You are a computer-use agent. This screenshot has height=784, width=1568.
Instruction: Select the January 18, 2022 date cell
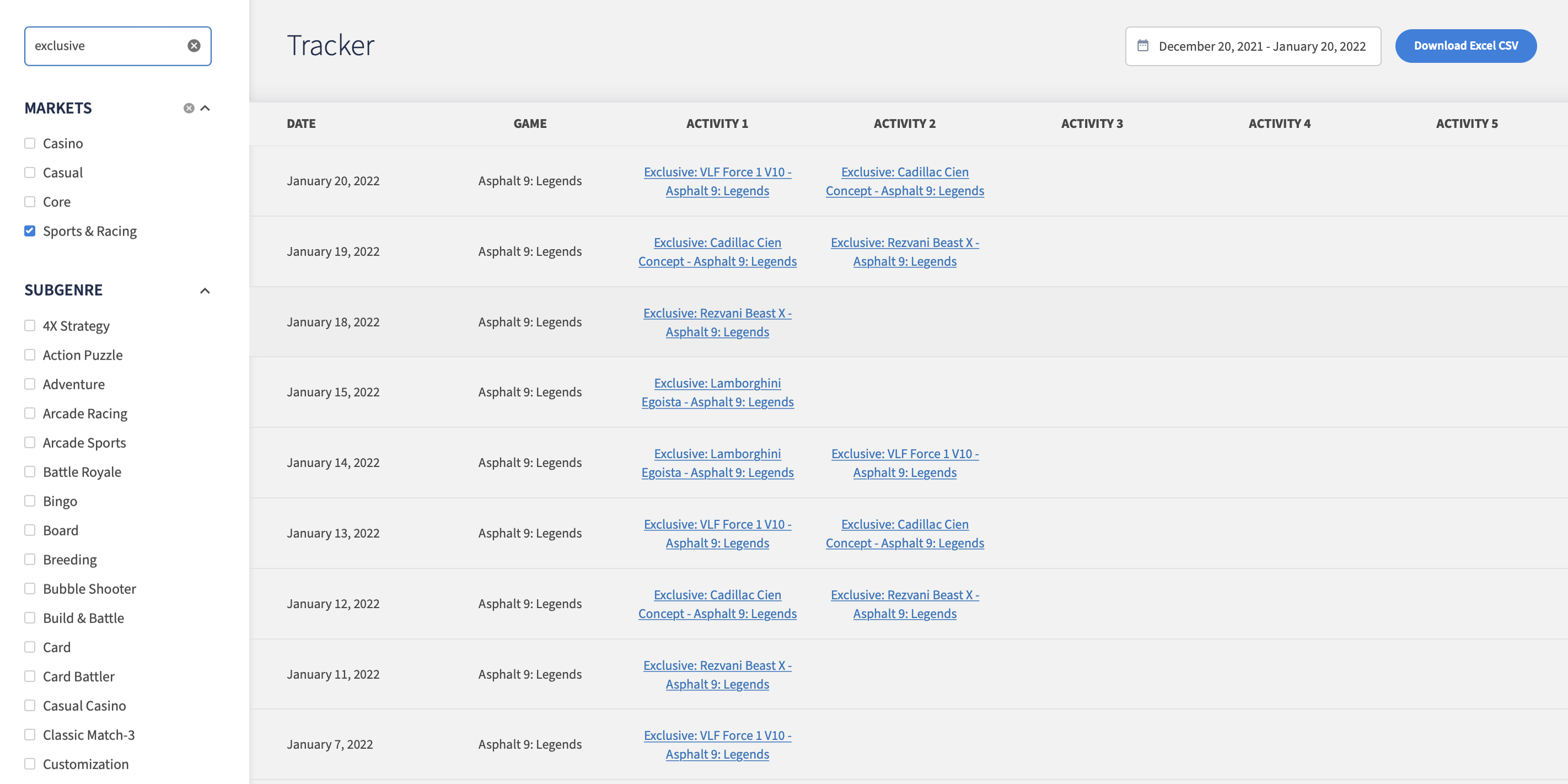(333, 323)
